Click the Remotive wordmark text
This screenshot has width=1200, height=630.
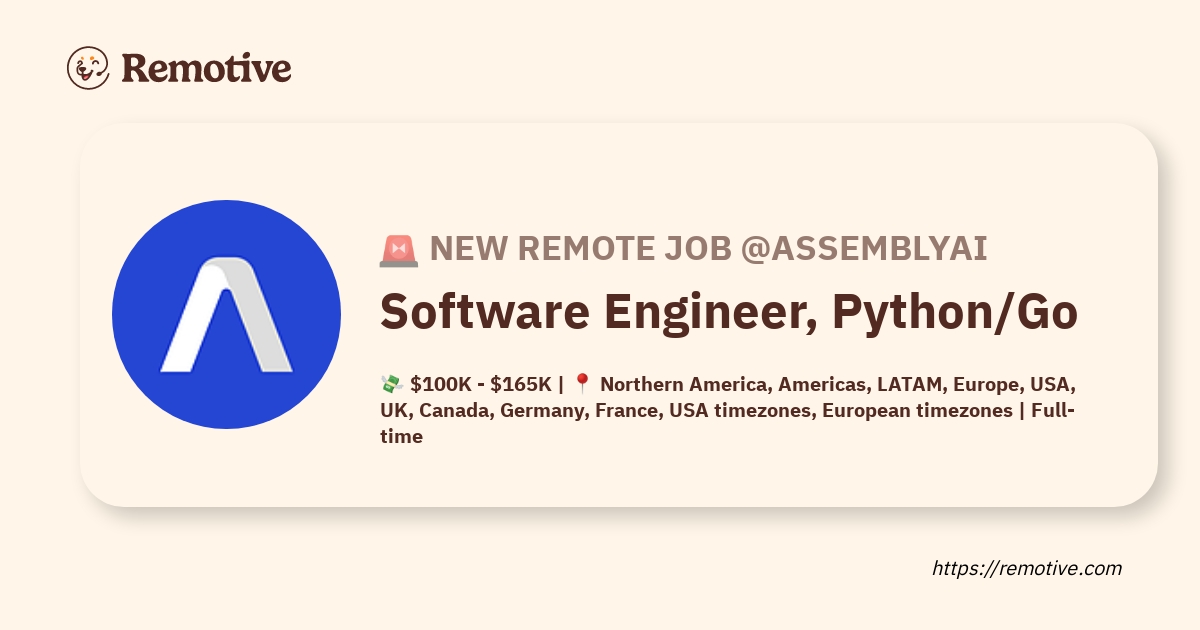coord(206,68)
